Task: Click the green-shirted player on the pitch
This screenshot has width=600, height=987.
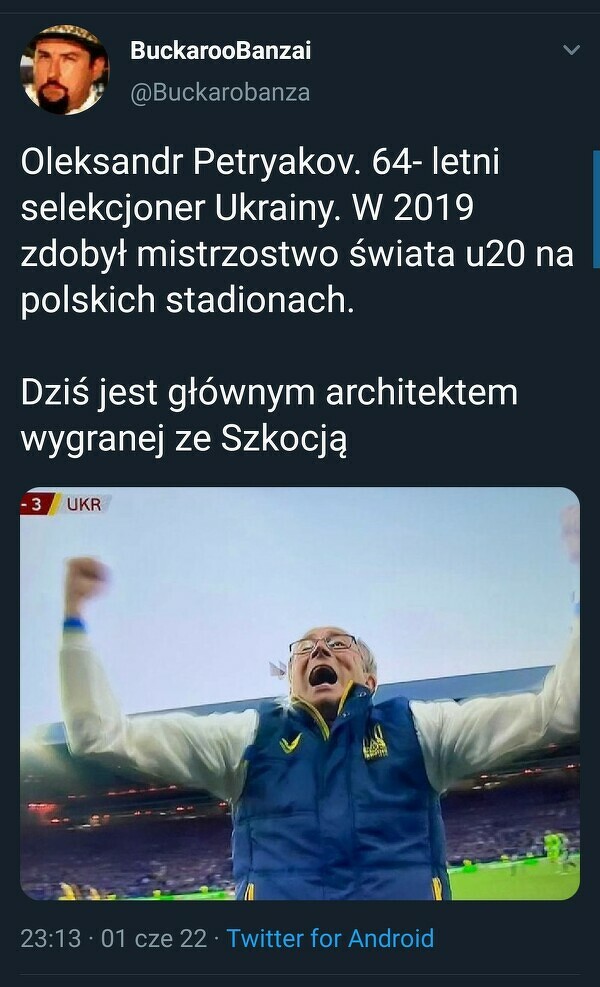Action: click(x=555, y=844)
